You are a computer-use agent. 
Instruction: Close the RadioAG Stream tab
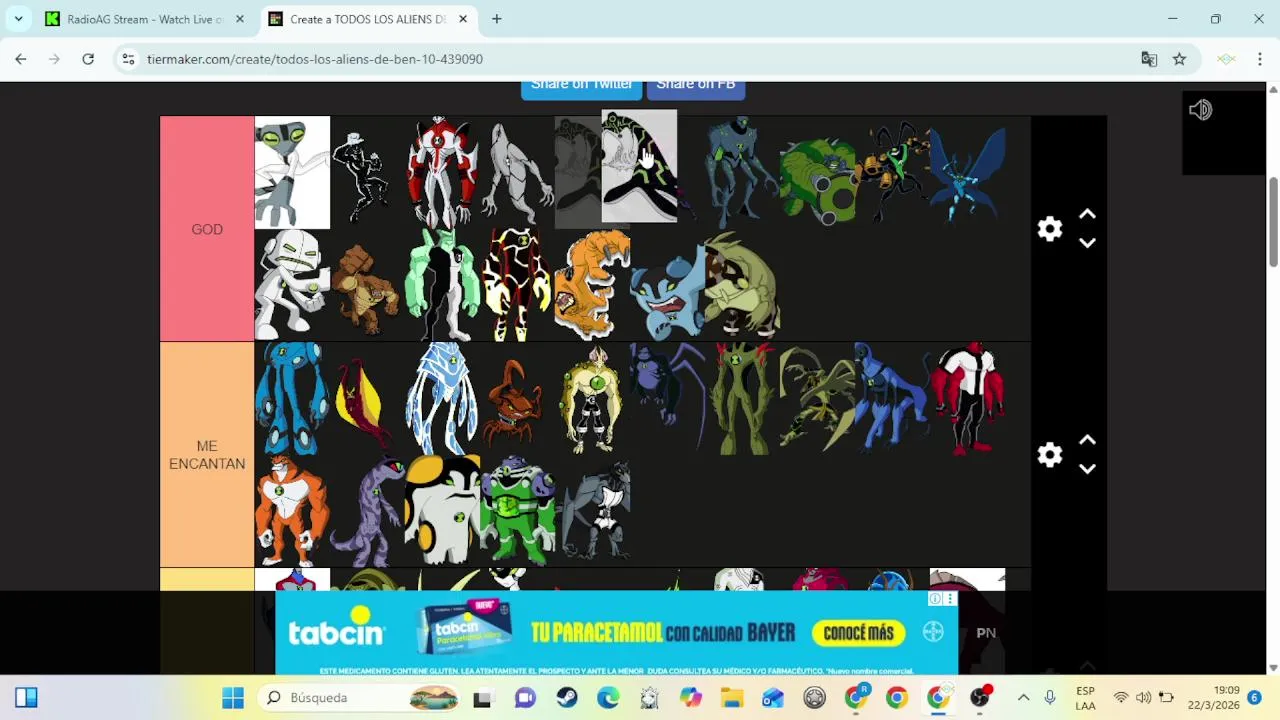coord(239,19)
